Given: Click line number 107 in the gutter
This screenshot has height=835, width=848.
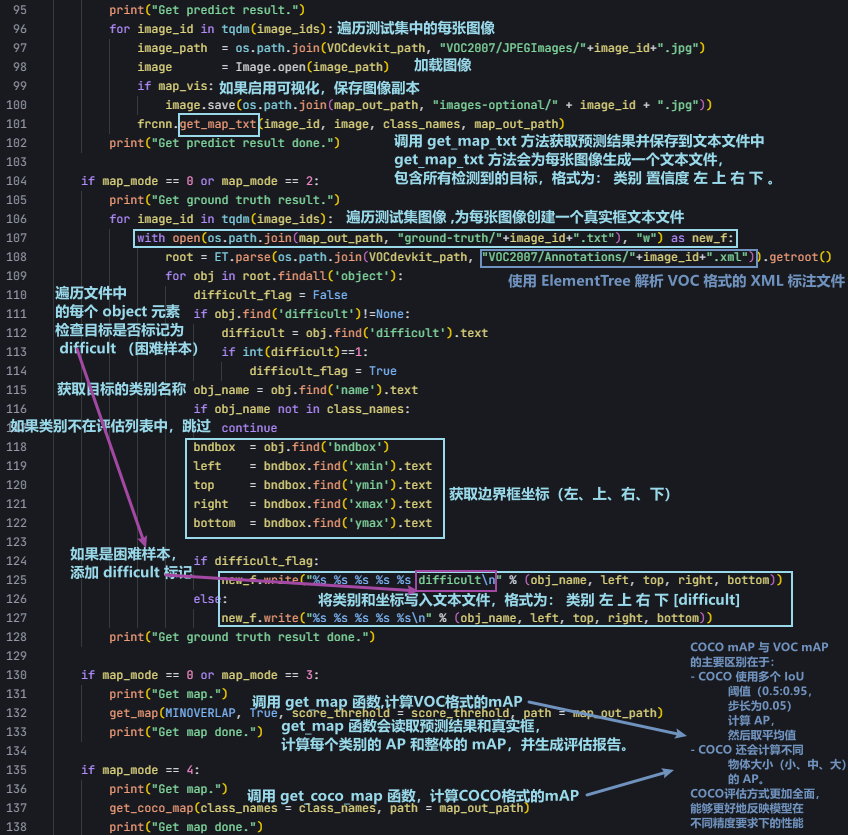Looking at the screenshot, I should point(16,238).
